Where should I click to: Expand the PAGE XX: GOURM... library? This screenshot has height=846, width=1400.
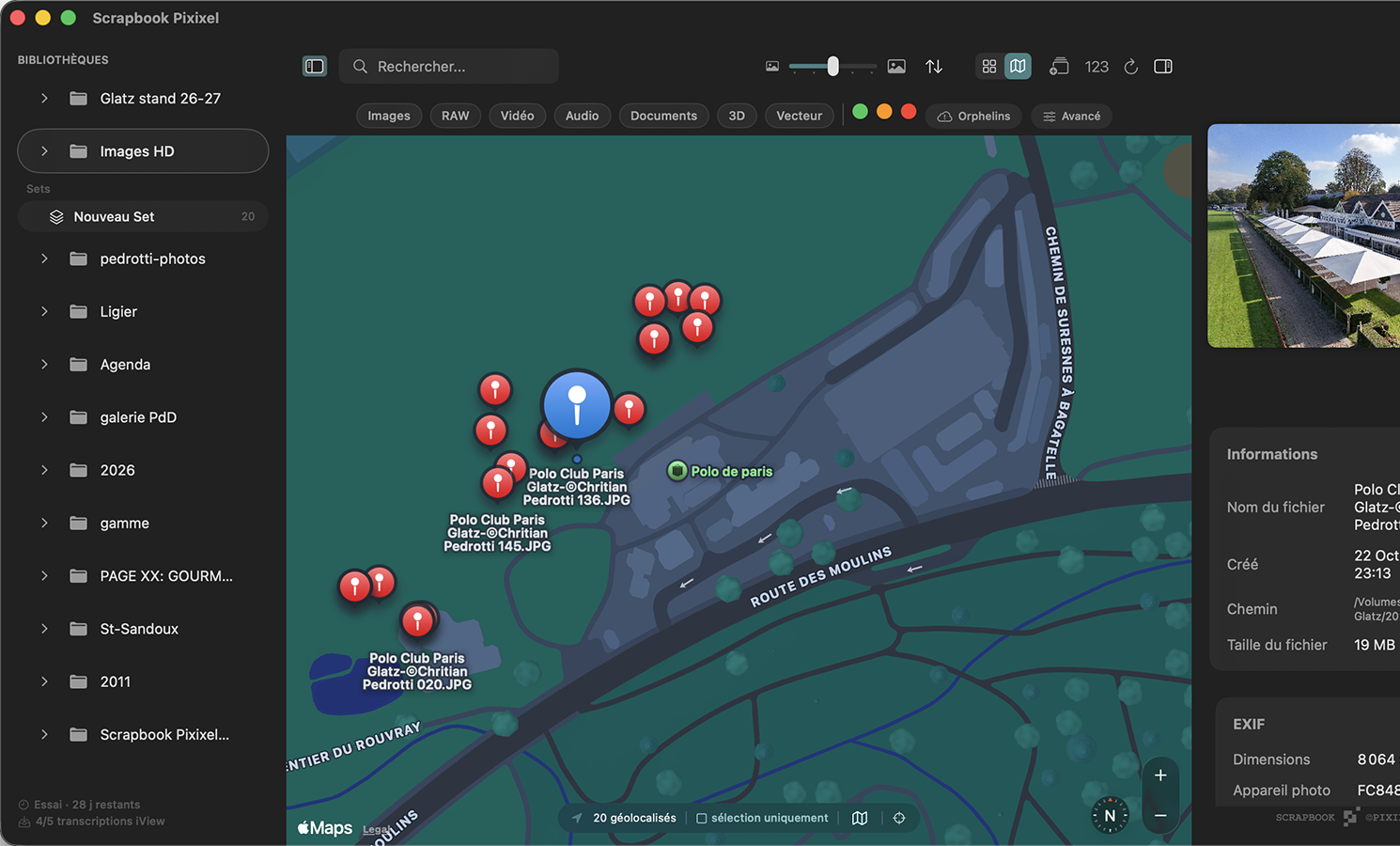44,576
